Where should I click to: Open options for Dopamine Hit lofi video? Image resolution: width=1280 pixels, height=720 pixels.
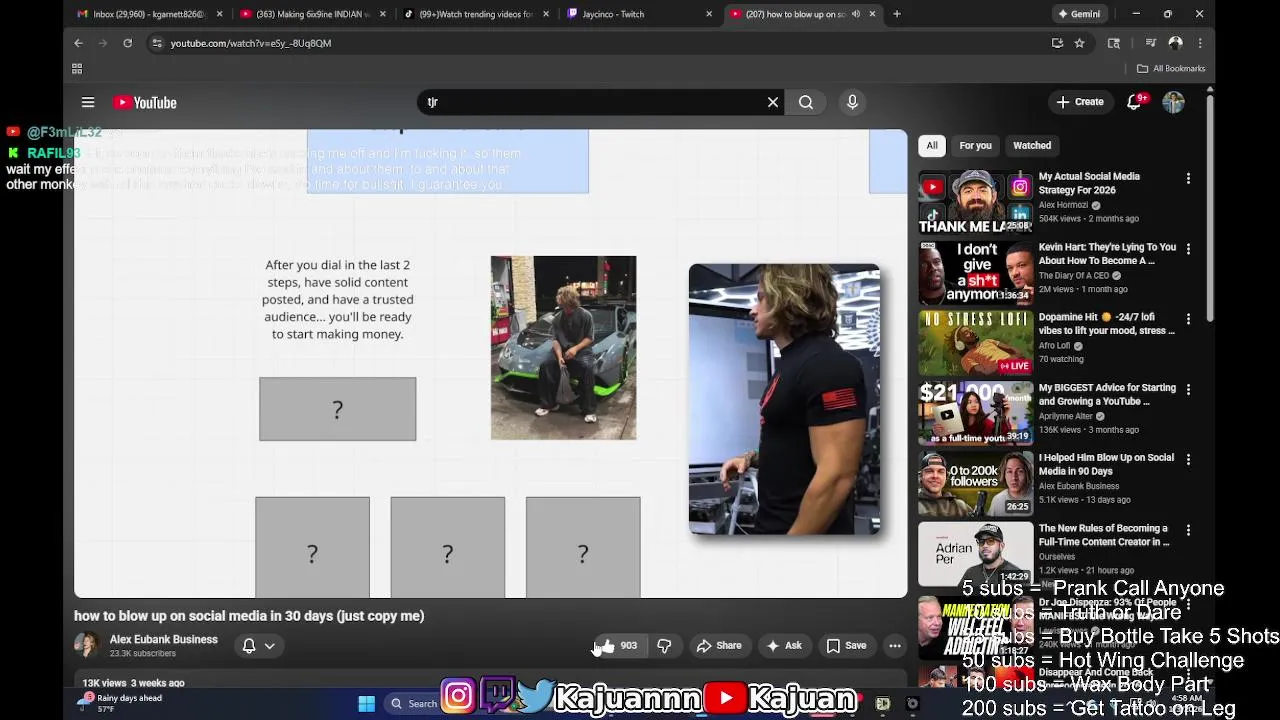tap(1188, 318)
